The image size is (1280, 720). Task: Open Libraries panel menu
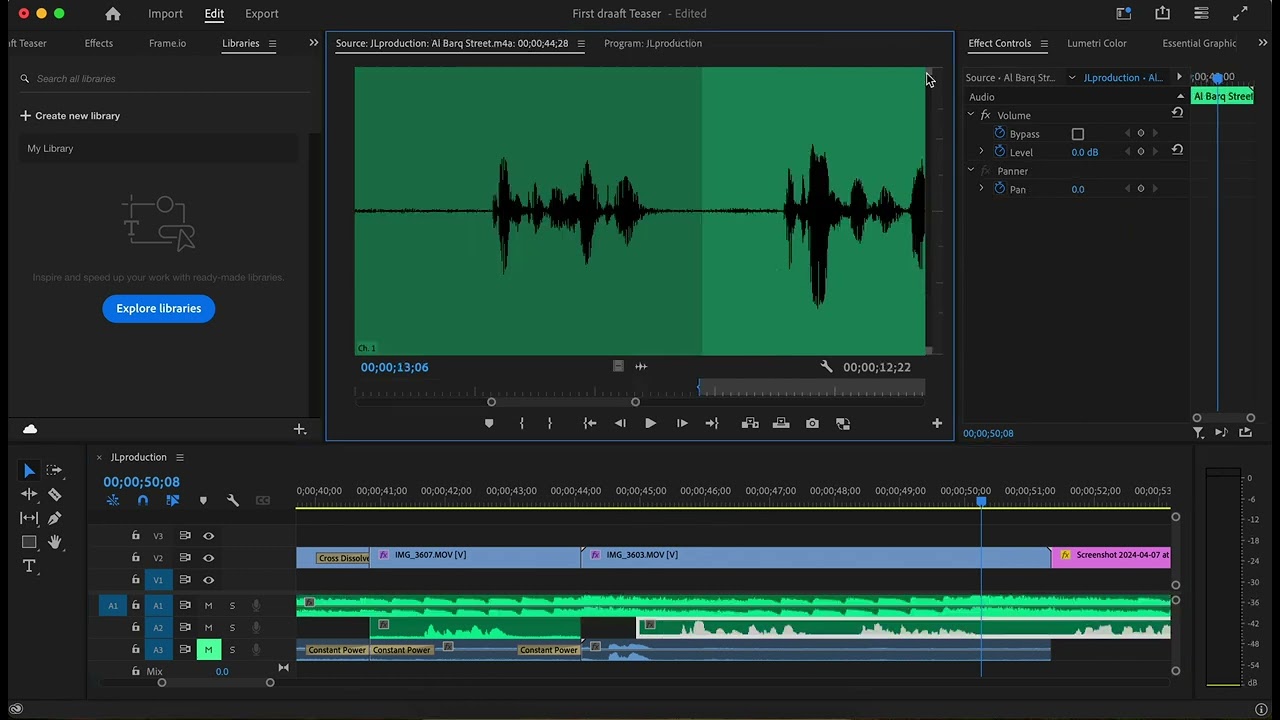(x=272, y=44)
